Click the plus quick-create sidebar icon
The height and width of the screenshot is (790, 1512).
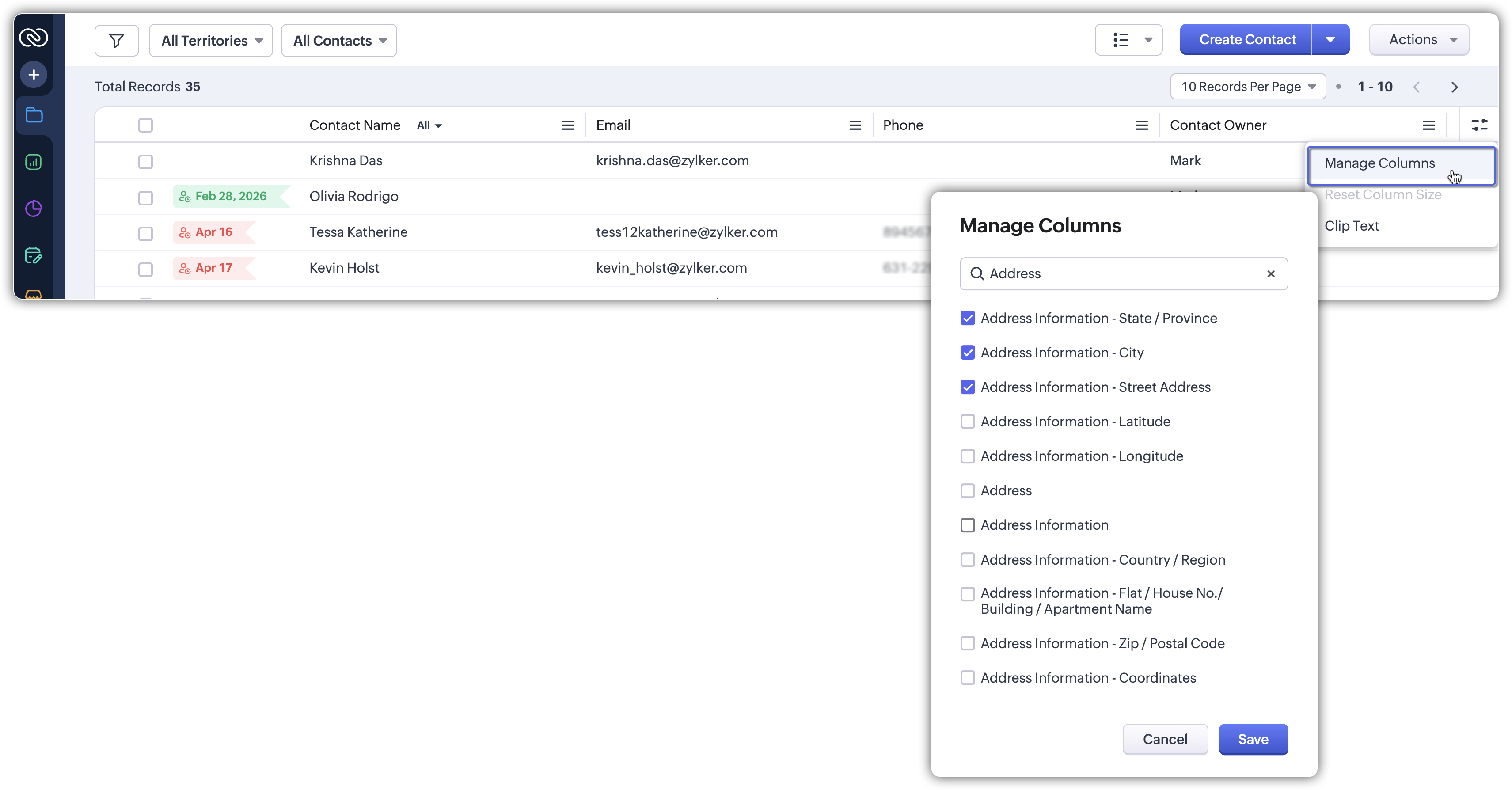pyautogui.click(x=34, y=75)
